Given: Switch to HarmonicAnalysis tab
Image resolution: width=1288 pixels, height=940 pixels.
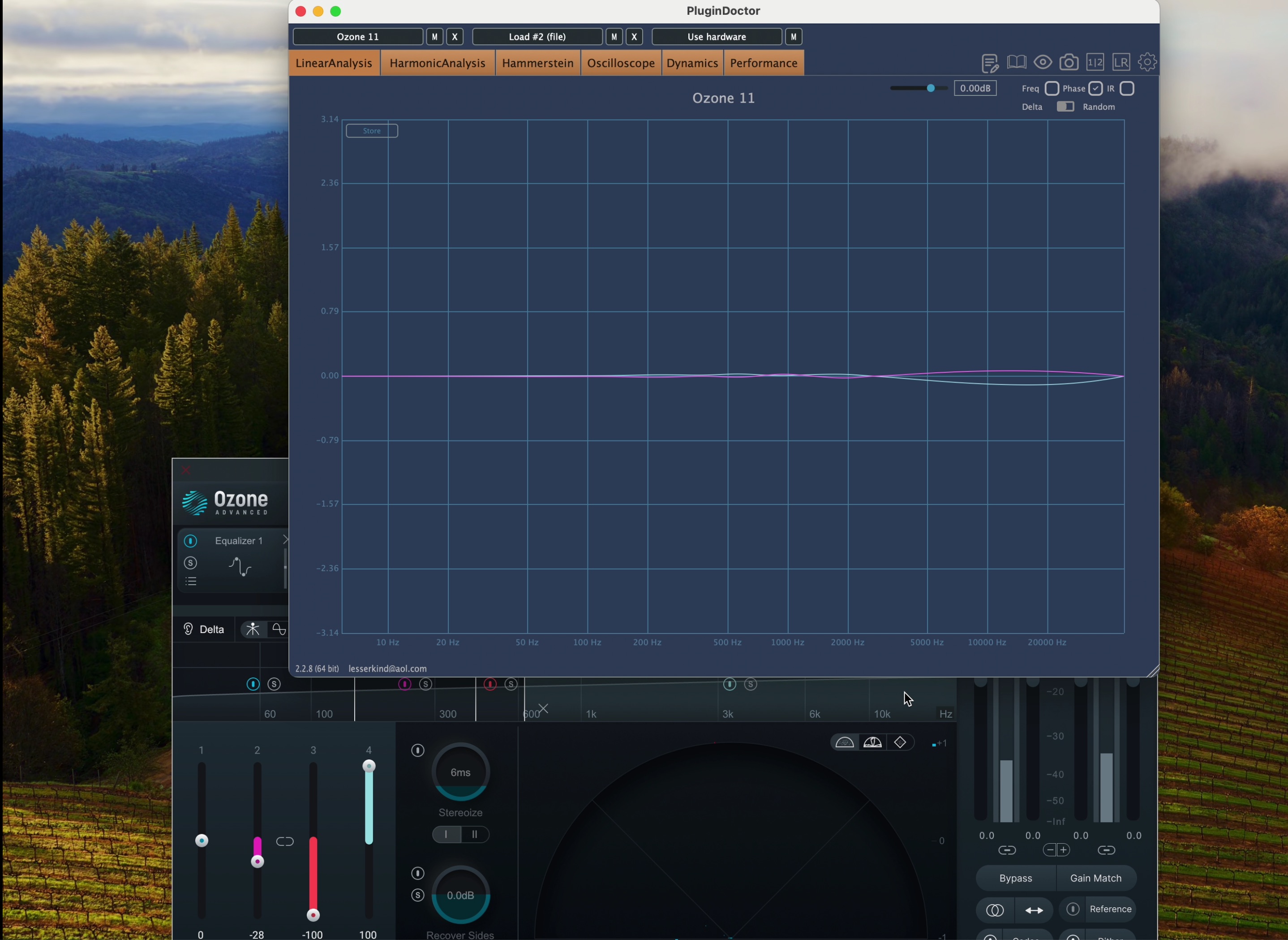Looking at the screenshot, I should [437, 63].
